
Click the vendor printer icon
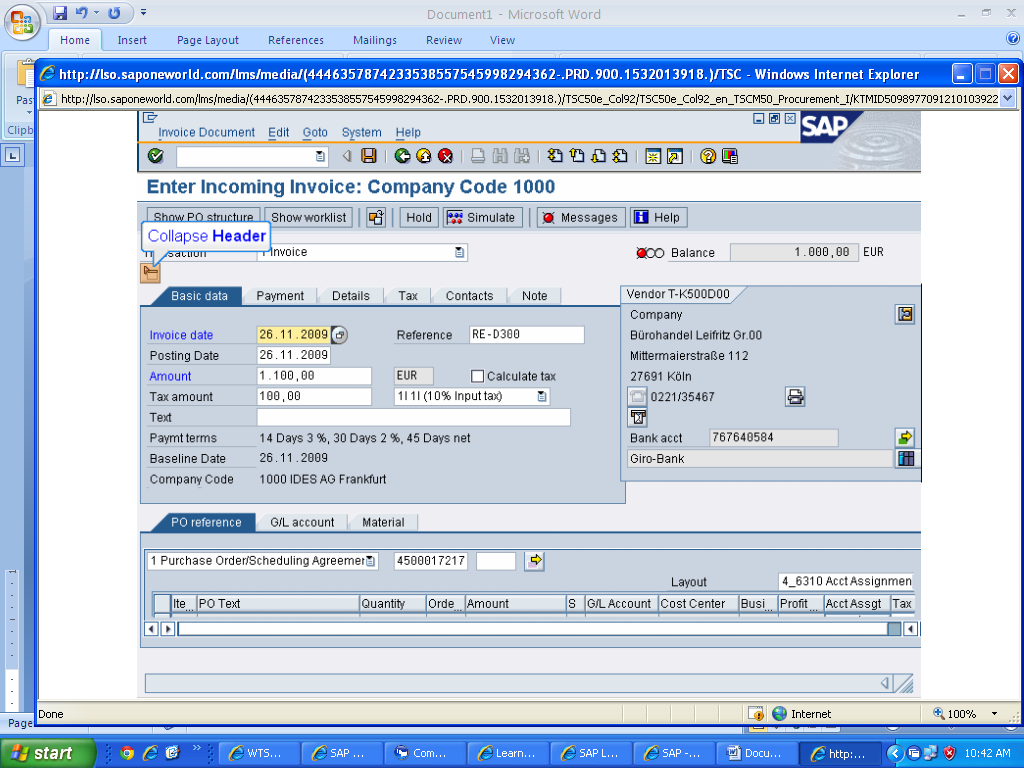[795, 396]
